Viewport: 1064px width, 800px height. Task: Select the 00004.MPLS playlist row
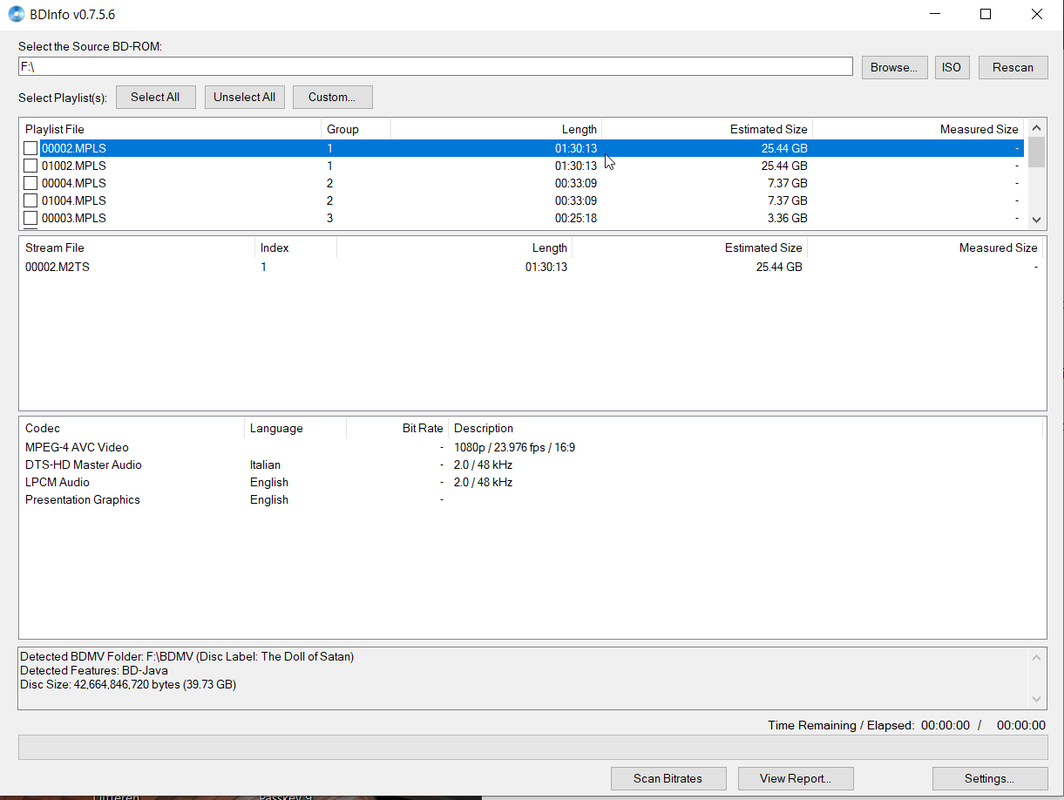(x=522, y=183)
